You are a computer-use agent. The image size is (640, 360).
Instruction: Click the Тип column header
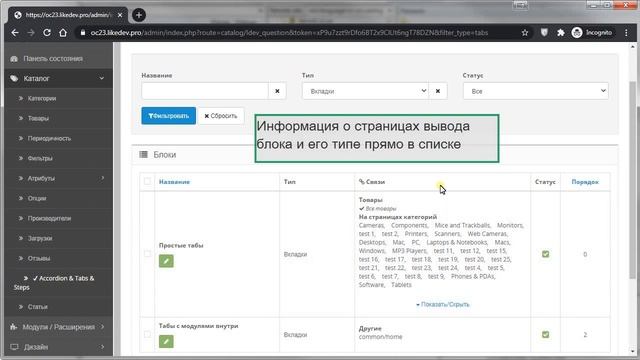pyautogui.click(x=289, y=182)
